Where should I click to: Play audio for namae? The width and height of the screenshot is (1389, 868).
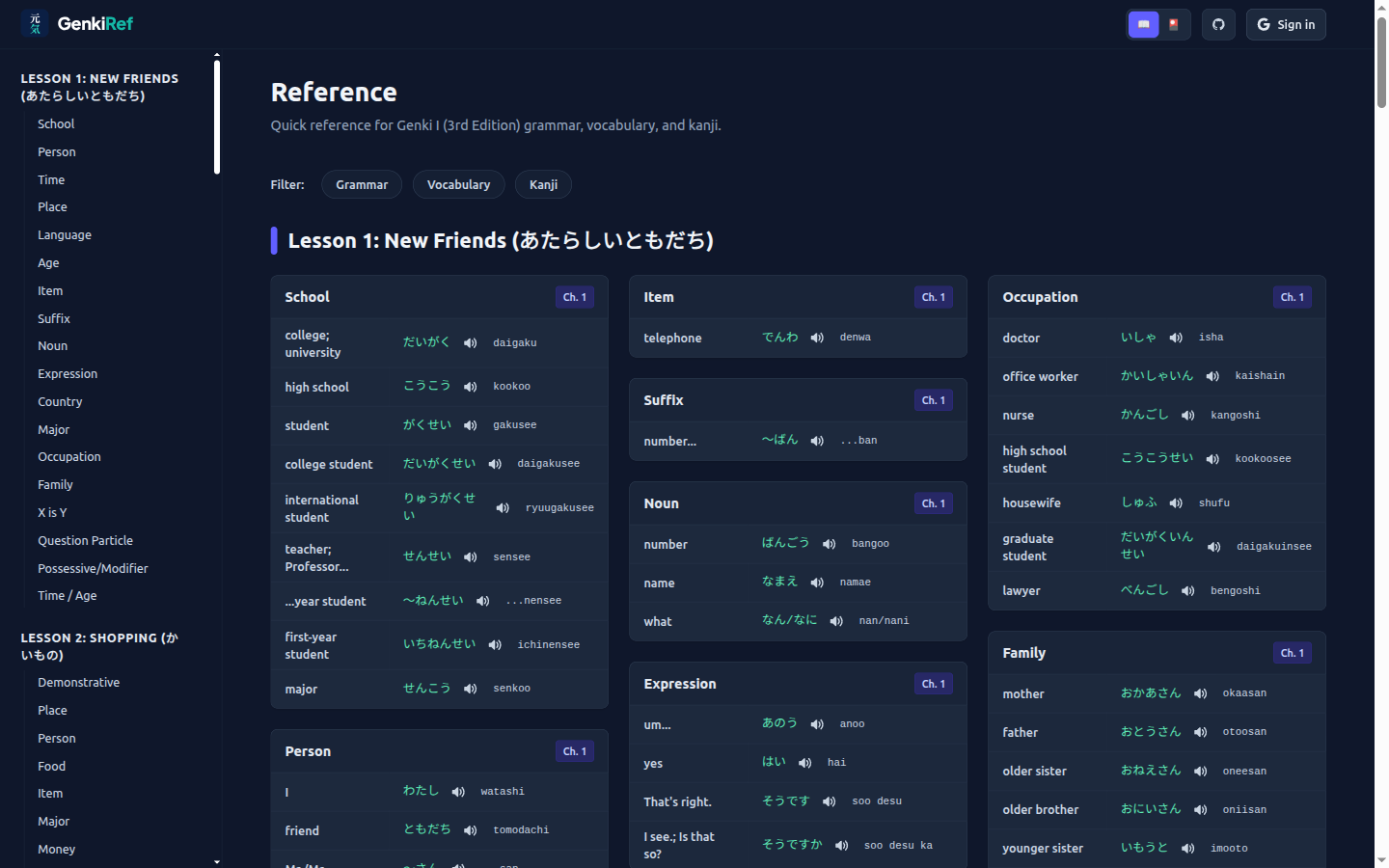click(x=817, y=583)
